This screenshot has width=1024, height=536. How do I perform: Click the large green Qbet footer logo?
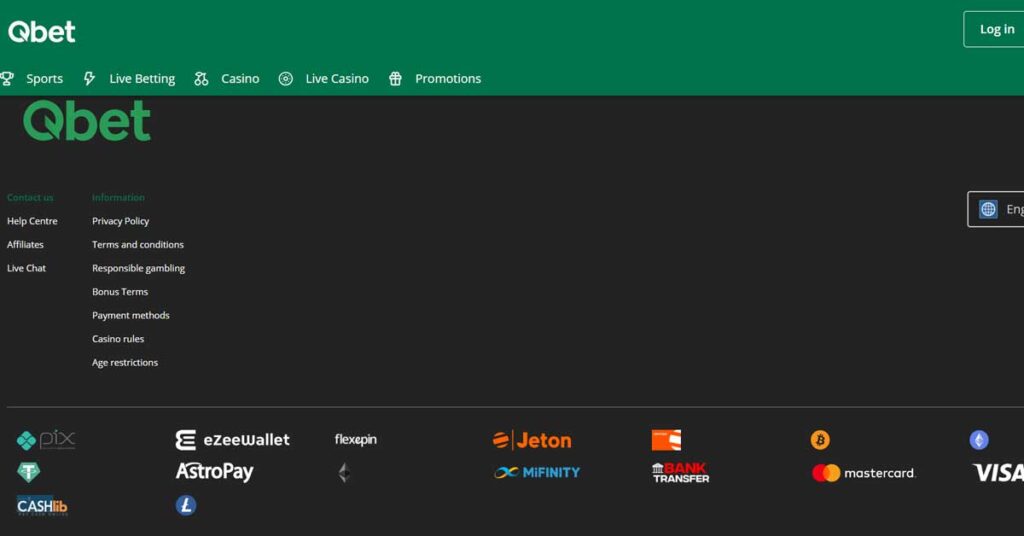tap(87, 121)
